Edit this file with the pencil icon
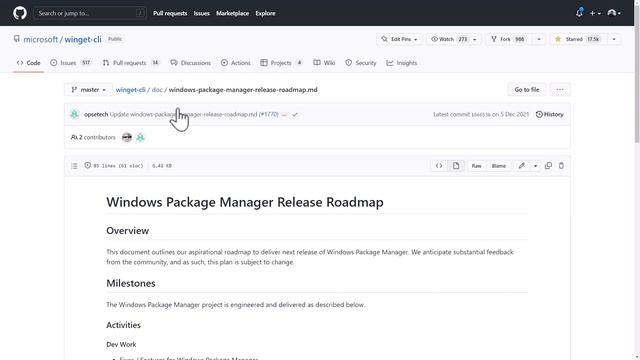The height and width of the screenshot is (360, 640). point(522,166)
